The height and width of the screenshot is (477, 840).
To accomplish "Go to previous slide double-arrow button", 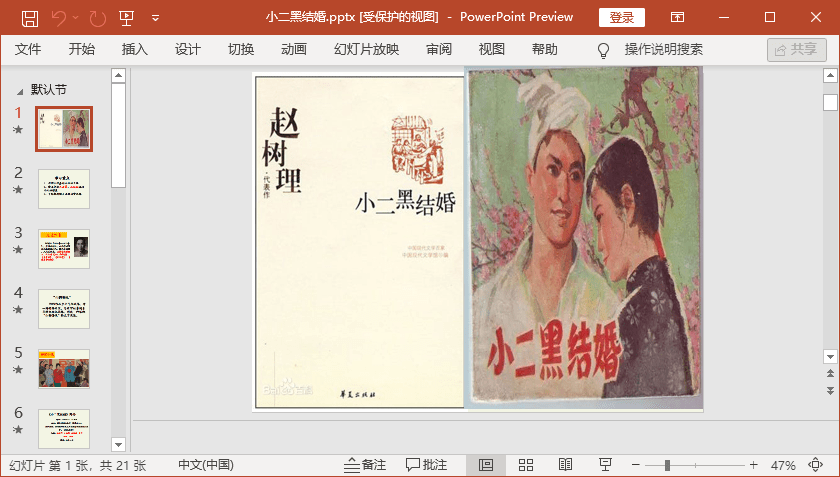I will 830,374.
